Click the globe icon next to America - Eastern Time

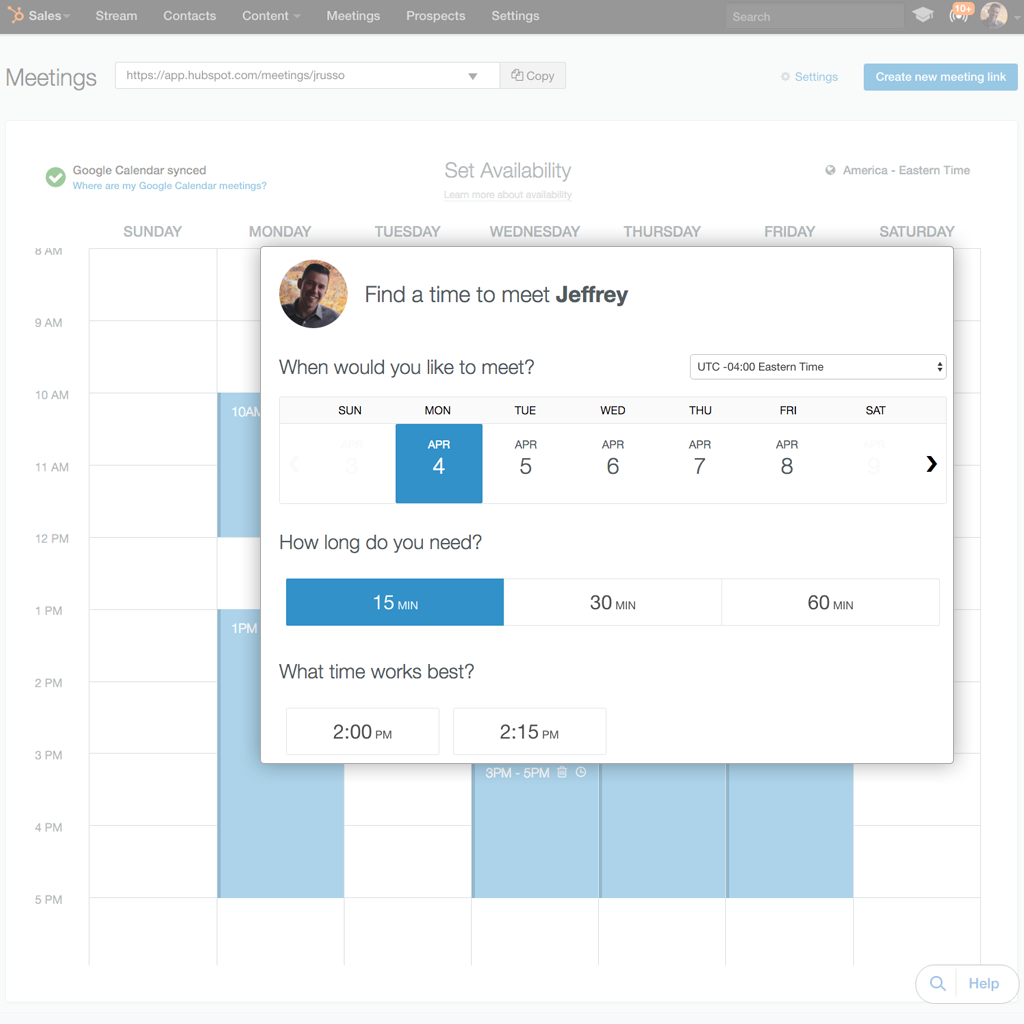tap(830, 170)
